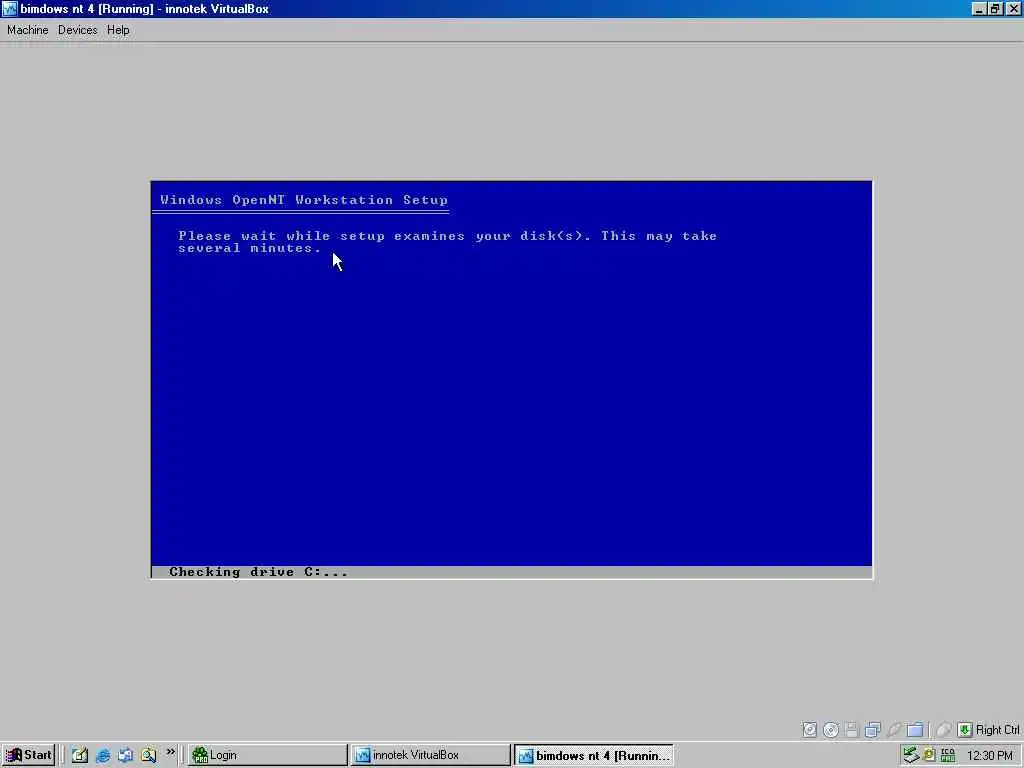Click the hard disk activity indicator icon
This screenshot has height=768, width=1024.
pyautogui.click(x=809, y=729)
